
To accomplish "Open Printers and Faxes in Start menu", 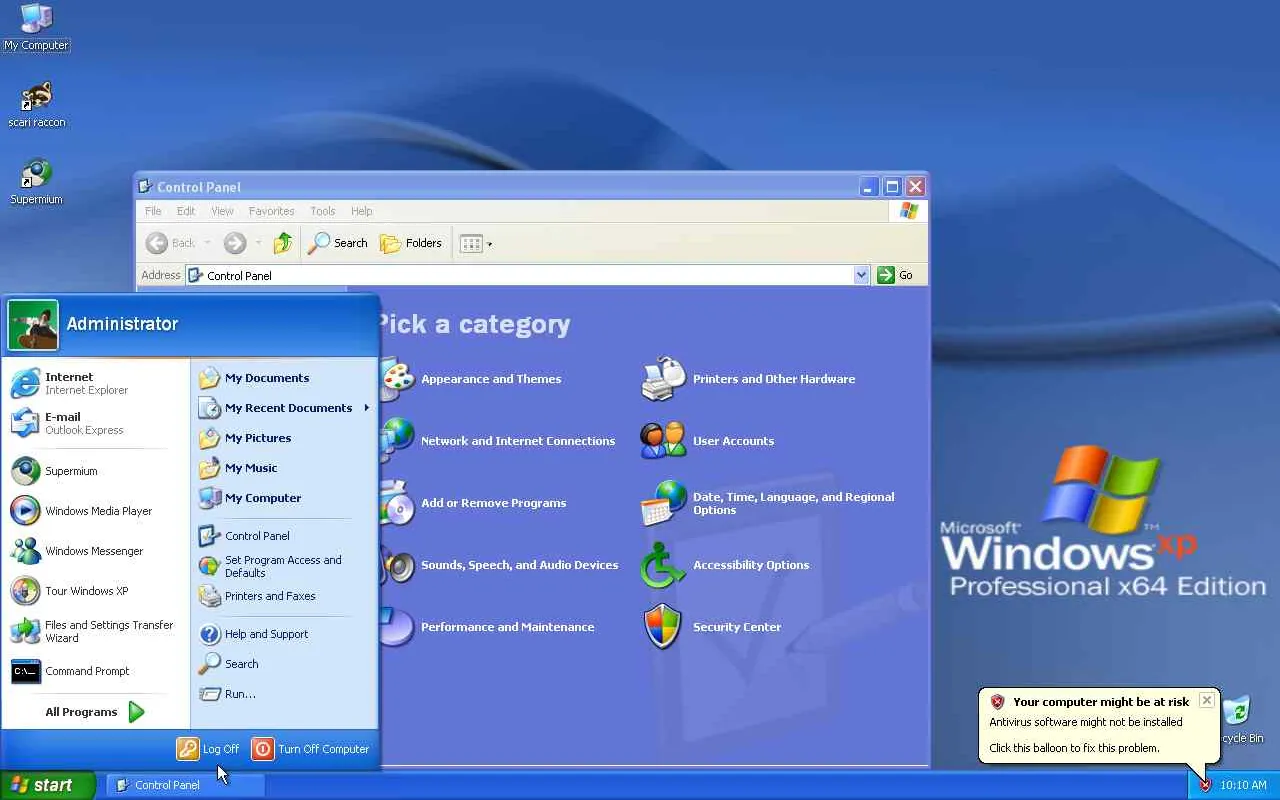I will pos(284,596).
